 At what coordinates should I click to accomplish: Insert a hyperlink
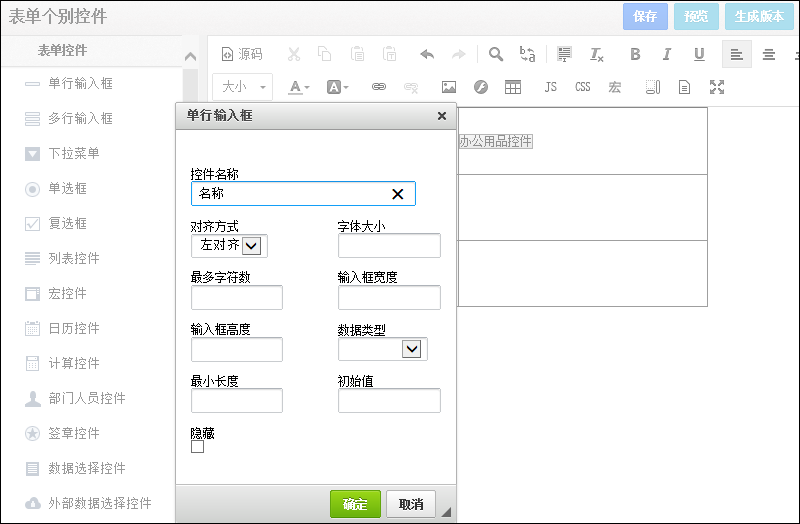[379, 87]
